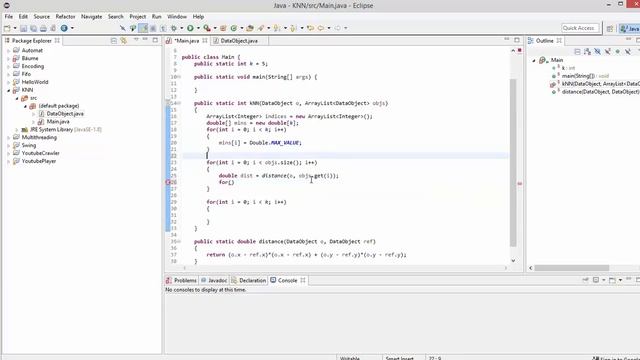Switch to the Declaration tab

pos(248,280)
